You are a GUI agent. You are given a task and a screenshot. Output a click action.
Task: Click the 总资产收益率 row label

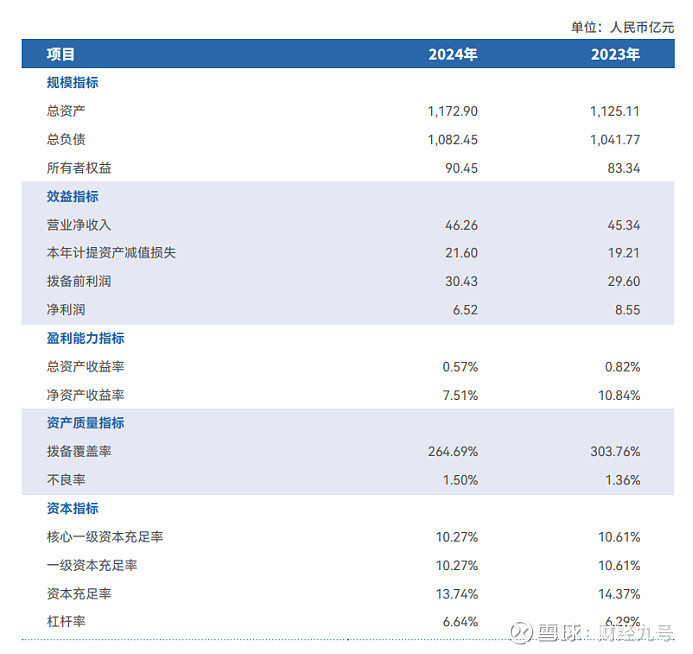(x=85, y=367)
